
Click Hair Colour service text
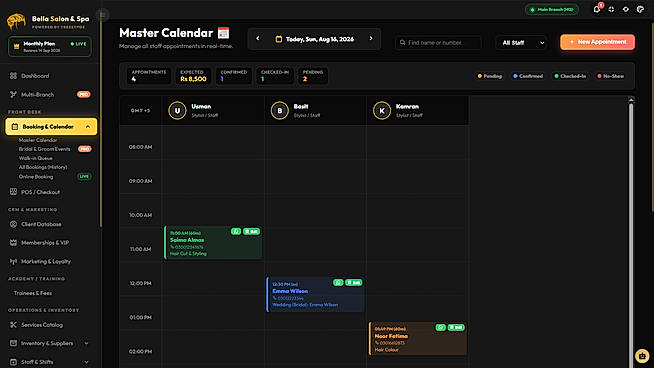(x=387, y=350)
